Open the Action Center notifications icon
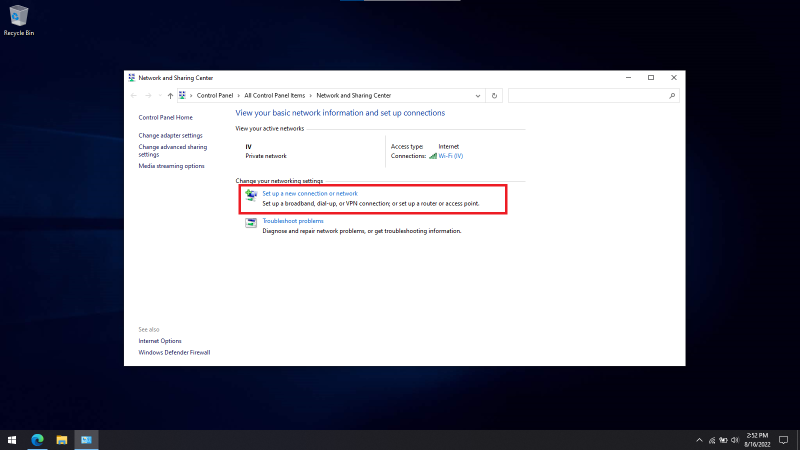Image resolution: width=800 pixels, height=450 pixels. click(783, 440)
